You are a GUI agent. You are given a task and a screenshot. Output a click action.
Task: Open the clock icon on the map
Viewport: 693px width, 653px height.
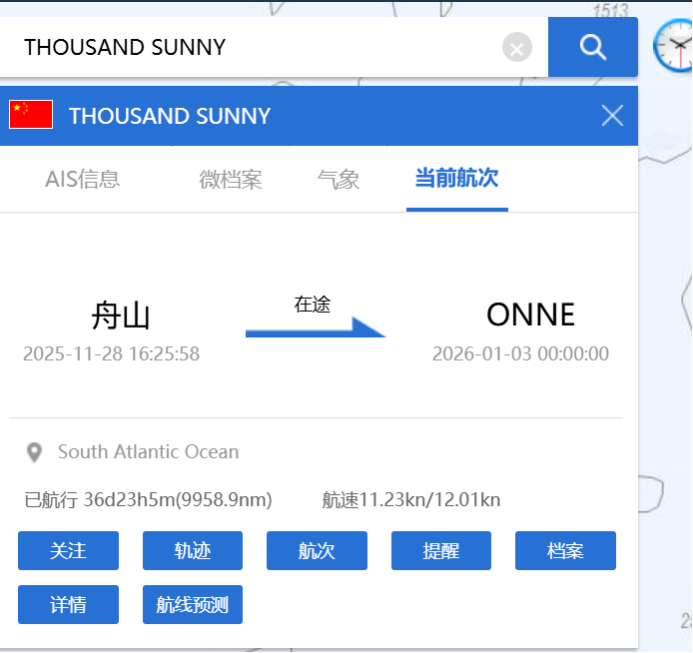pos(673,47)
